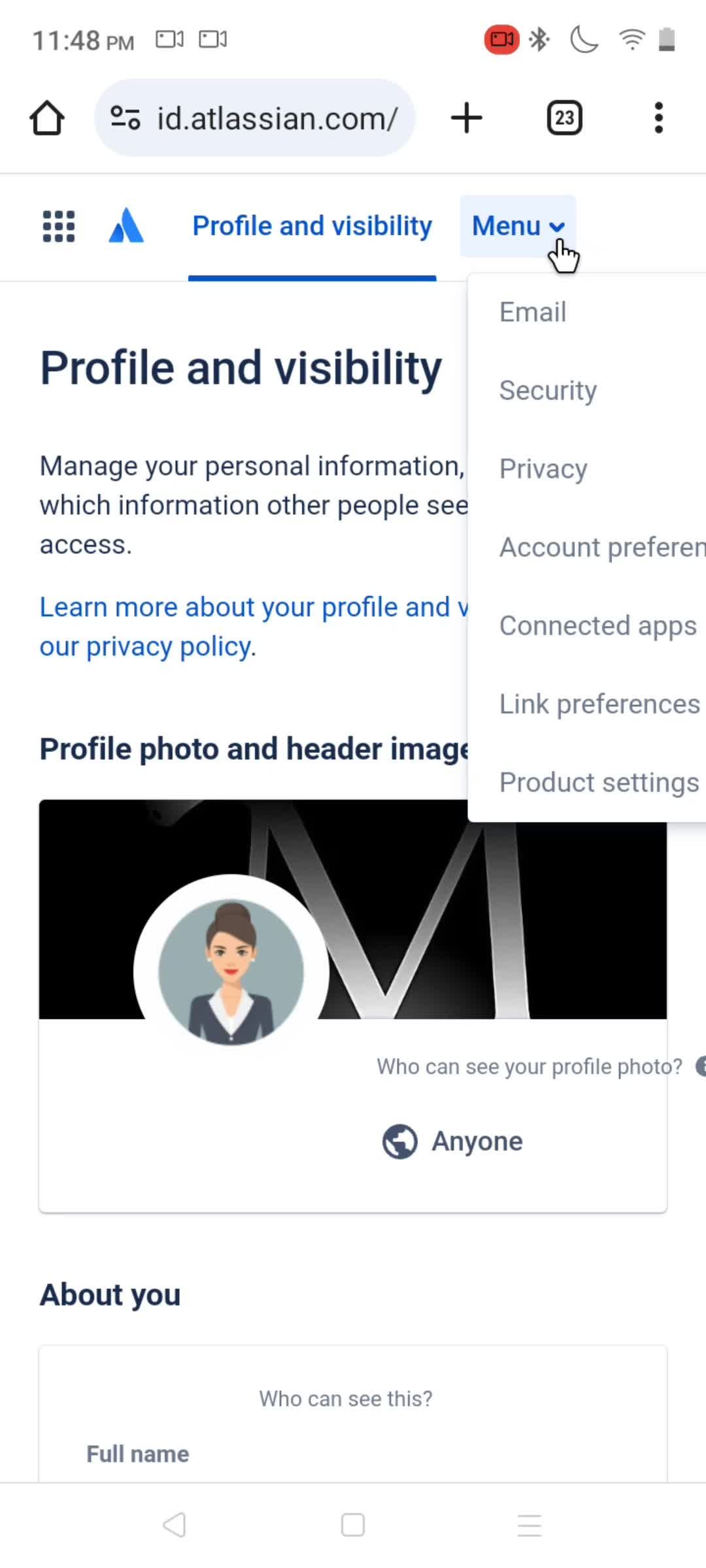Open the Atlassian app switcher grid icon
706x1568 pixels.
pyautogui.click(x=58, y=226)
